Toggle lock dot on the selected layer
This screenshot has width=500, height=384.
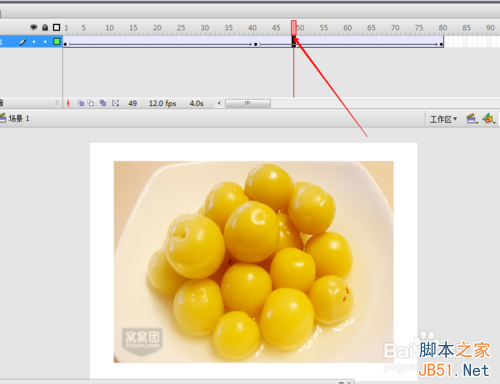[x=45, y=42]
